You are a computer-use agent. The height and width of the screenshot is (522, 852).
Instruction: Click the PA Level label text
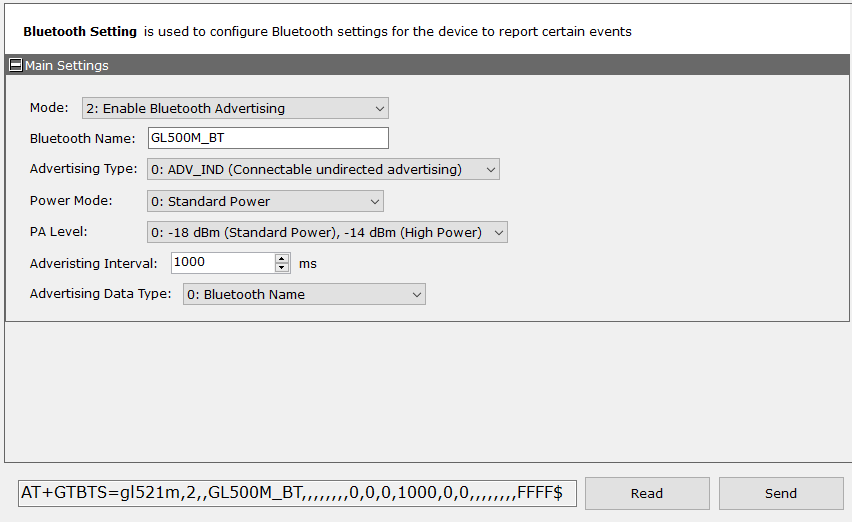(59, 232)
